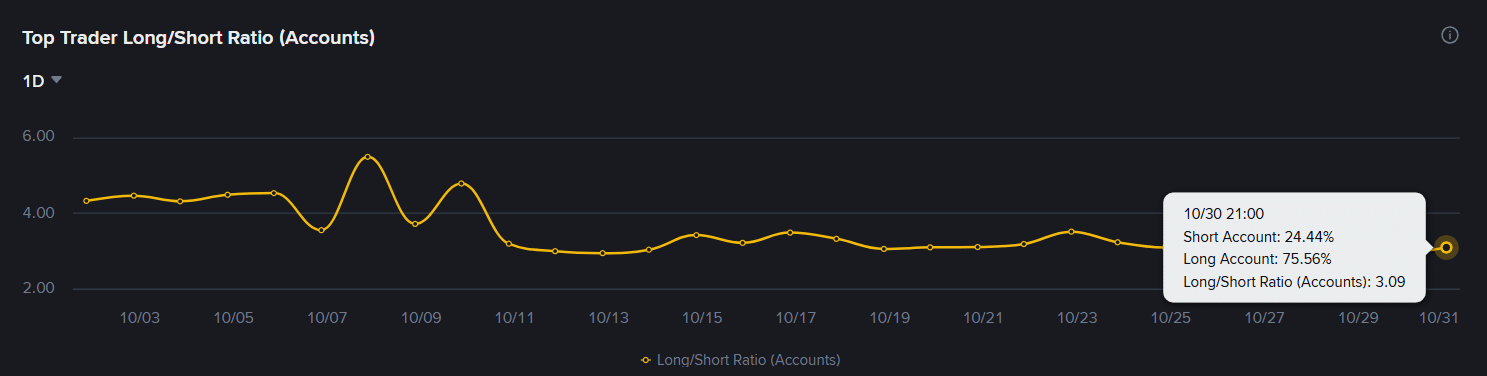Click the 2.00 y-axis value
This screenshot has width=1487, height=376.
tap(39, 289)
